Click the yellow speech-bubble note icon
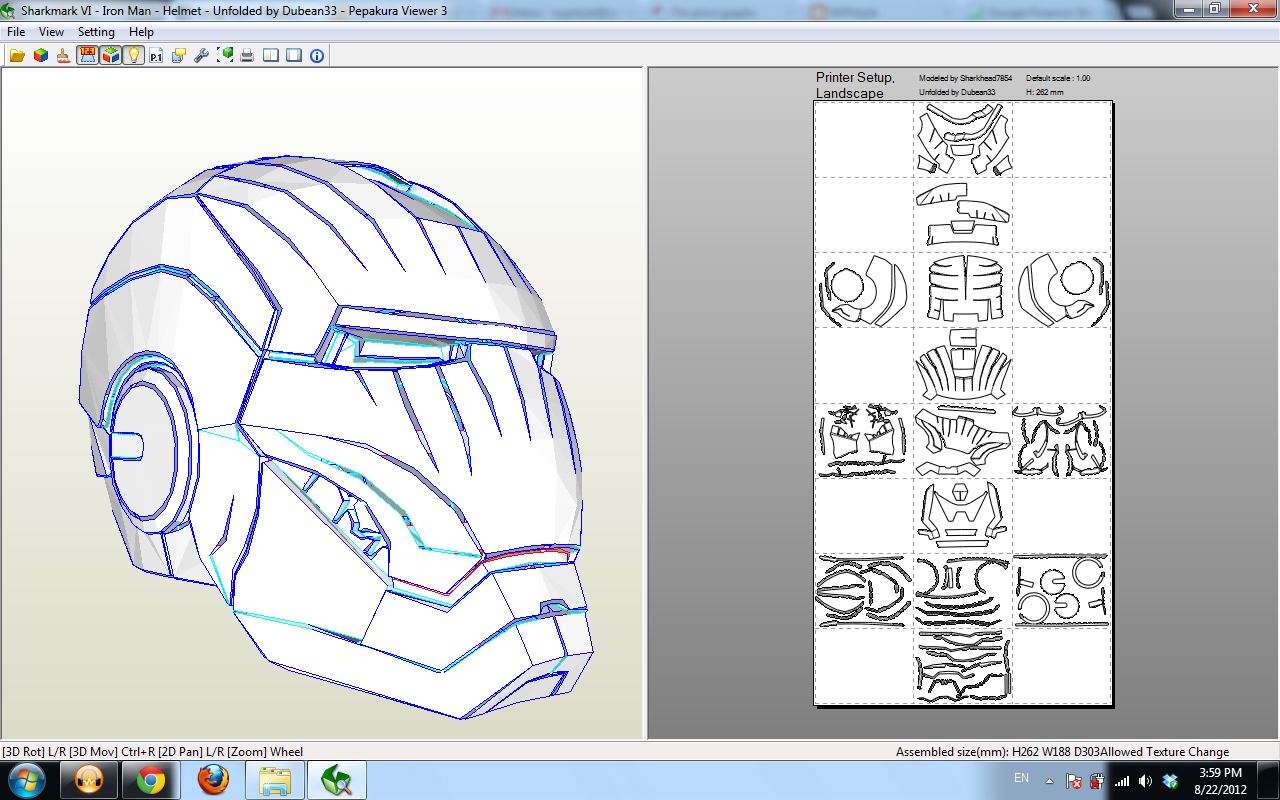This screenshot has height=800, width=1280. 179,56
